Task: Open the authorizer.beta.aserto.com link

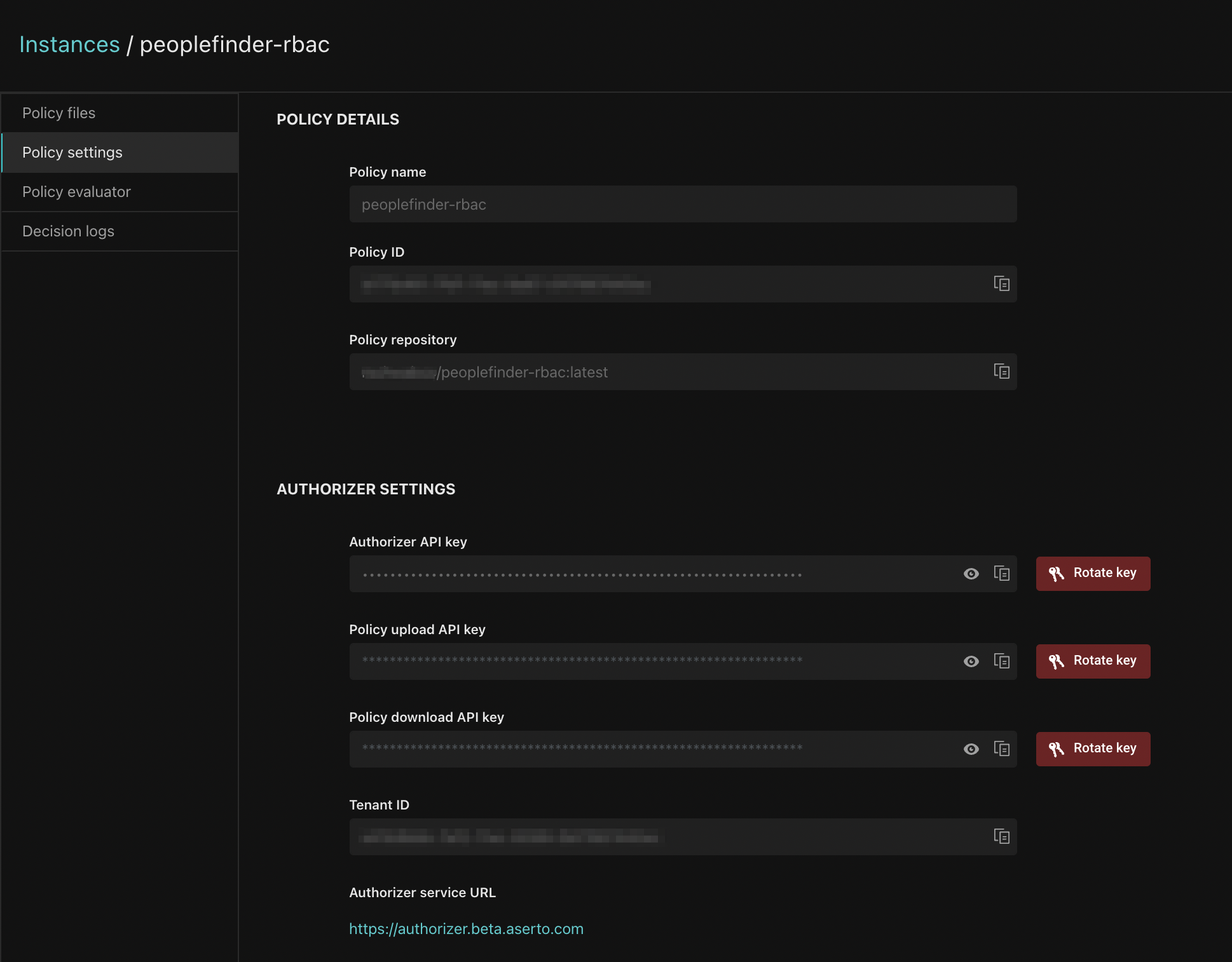Action: (466, 929)
